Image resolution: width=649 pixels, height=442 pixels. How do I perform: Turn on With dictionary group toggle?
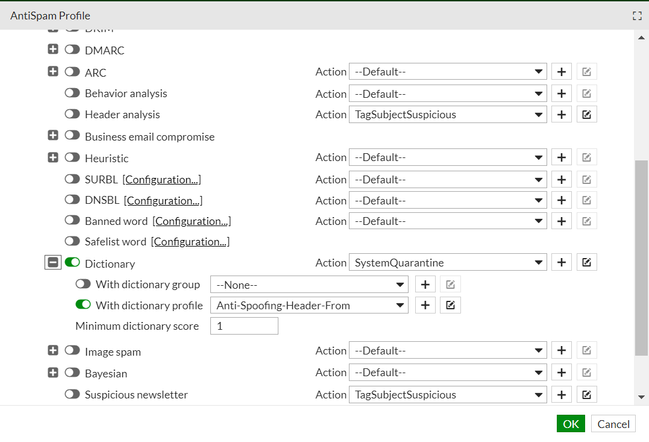tap(83, 284)
